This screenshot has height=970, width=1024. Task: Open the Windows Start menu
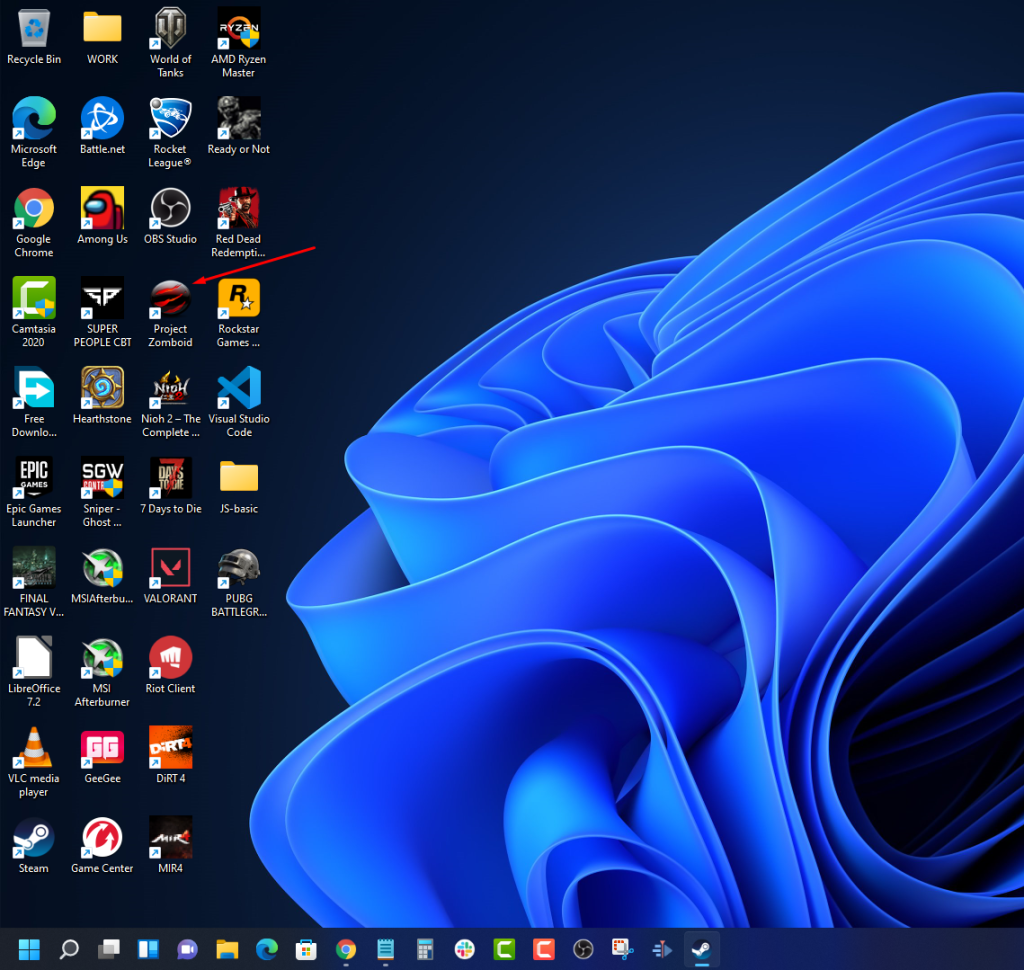point(29,949)
